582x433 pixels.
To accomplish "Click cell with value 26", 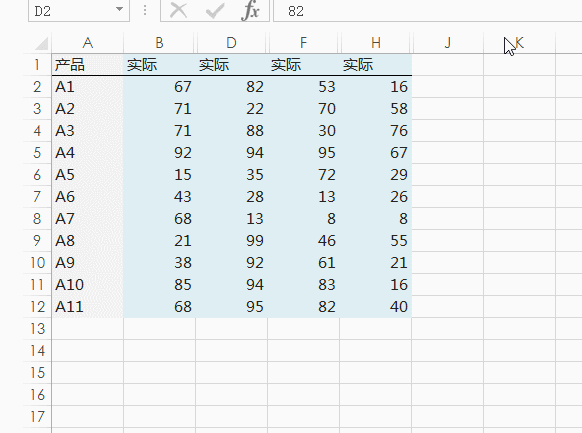I will [376, 197].
